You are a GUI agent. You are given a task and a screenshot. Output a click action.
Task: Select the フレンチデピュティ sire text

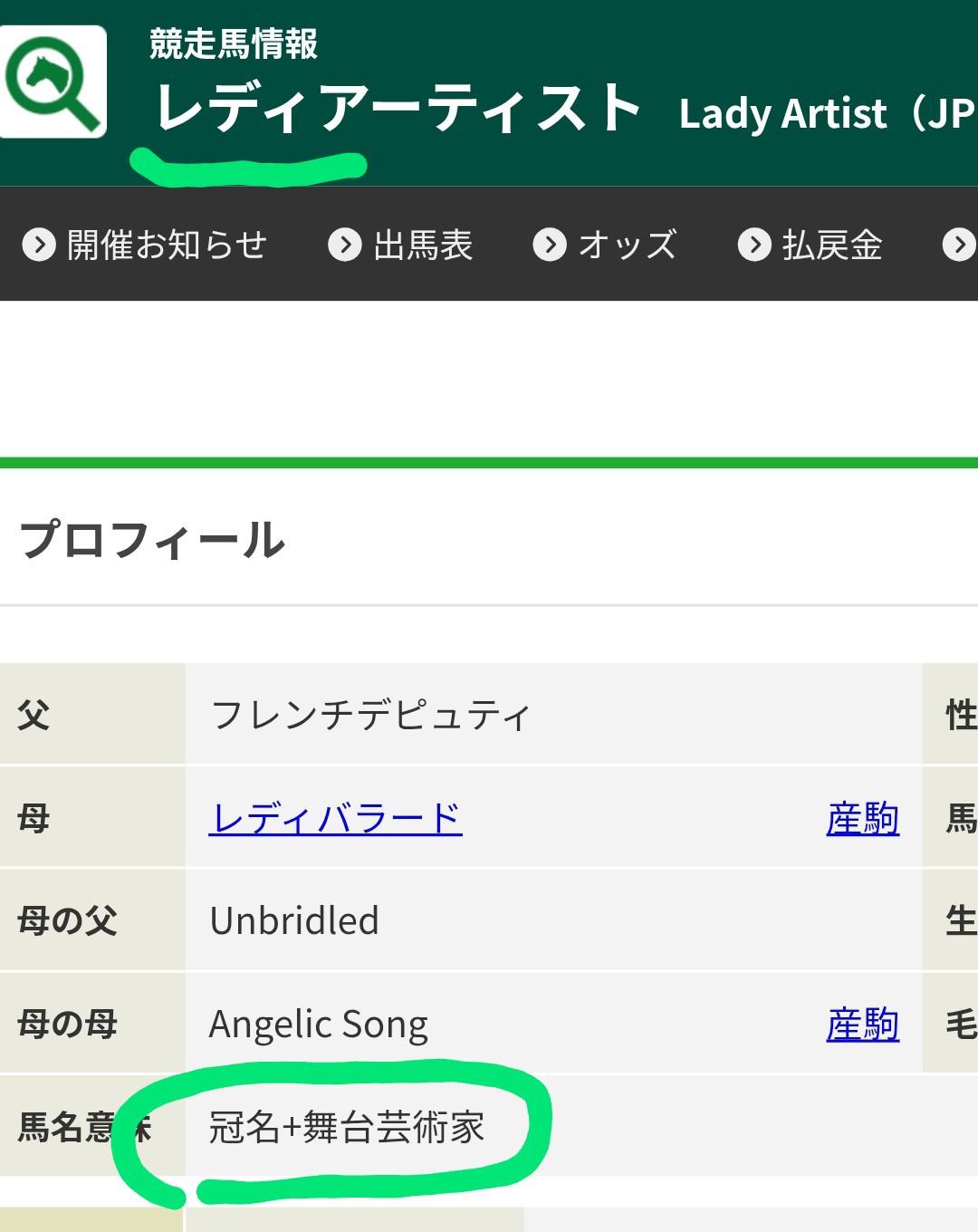click(x=369, y=716)
